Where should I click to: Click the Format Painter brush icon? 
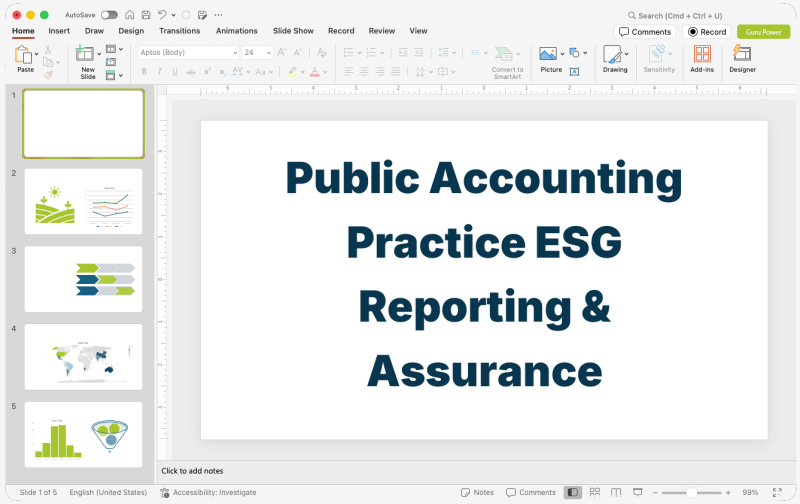coord(48,75)
